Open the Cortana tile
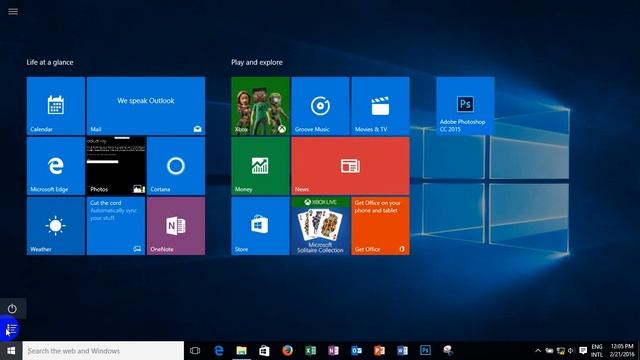Viewport: 640px width, 360px height. click(176, 166)
